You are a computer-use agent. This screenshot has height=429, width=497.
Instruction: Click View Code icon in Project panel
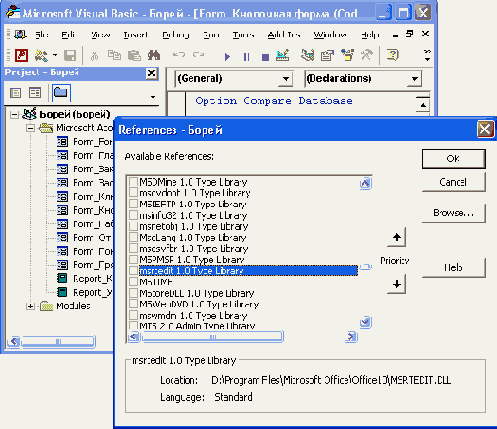(x=15, y=93)
